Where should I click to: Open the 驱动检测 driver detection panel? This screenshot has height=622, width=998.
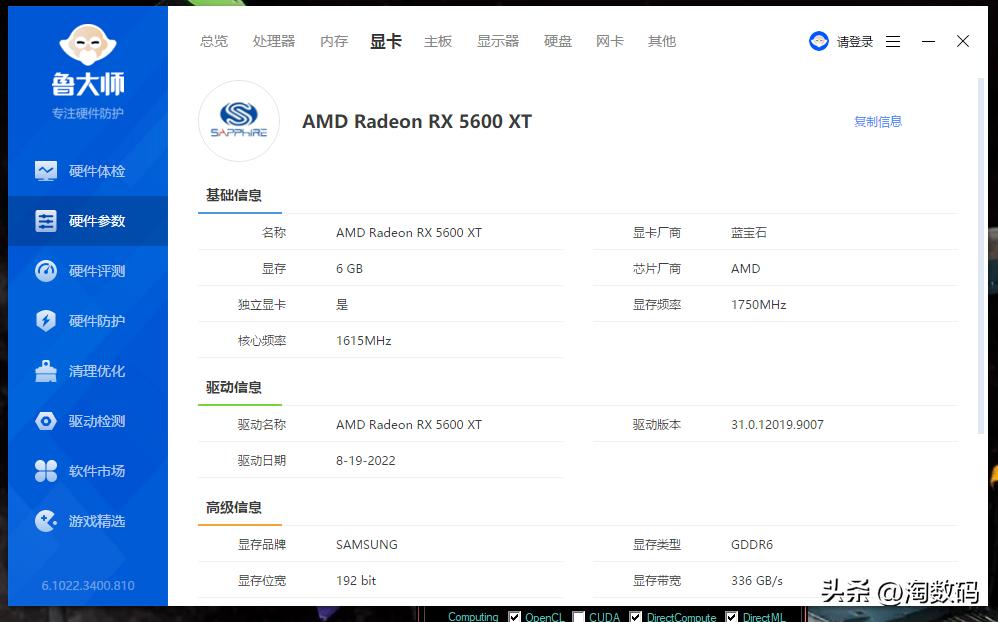pos(87,421)
